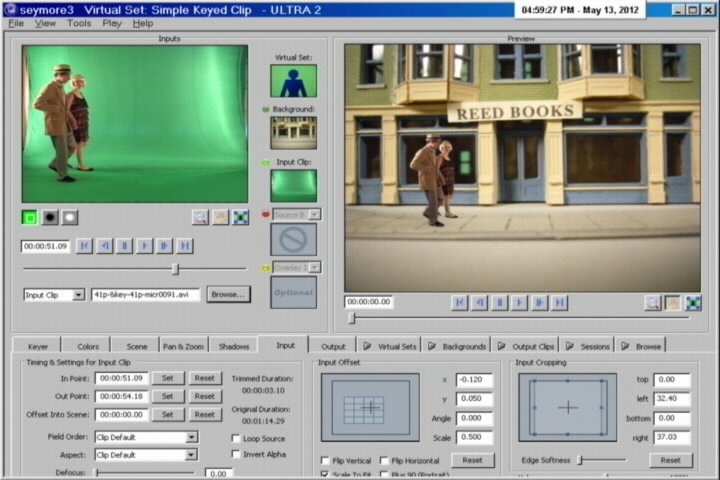The image size is (720, 480).
Task: Click the Edge Softness slider handle
Action: [x=579, y=460]
